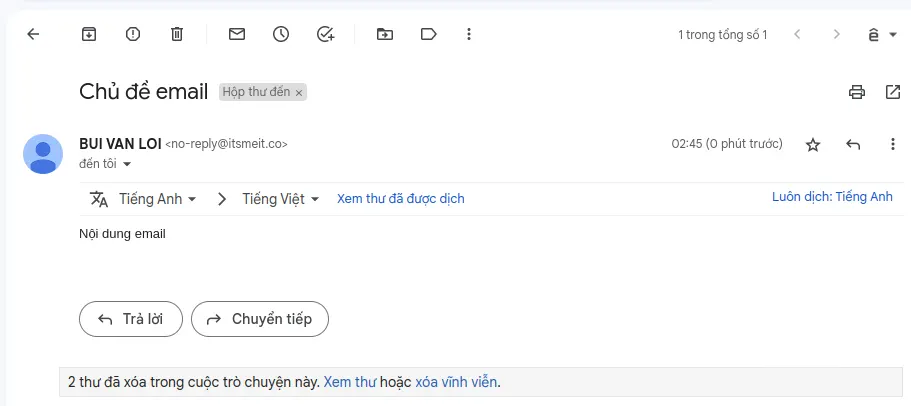The width and height of the screenshot is (911, 406).
Task: Click the back arrow to return to inbox
Action: pyautogui.click(x=33, y=34)
